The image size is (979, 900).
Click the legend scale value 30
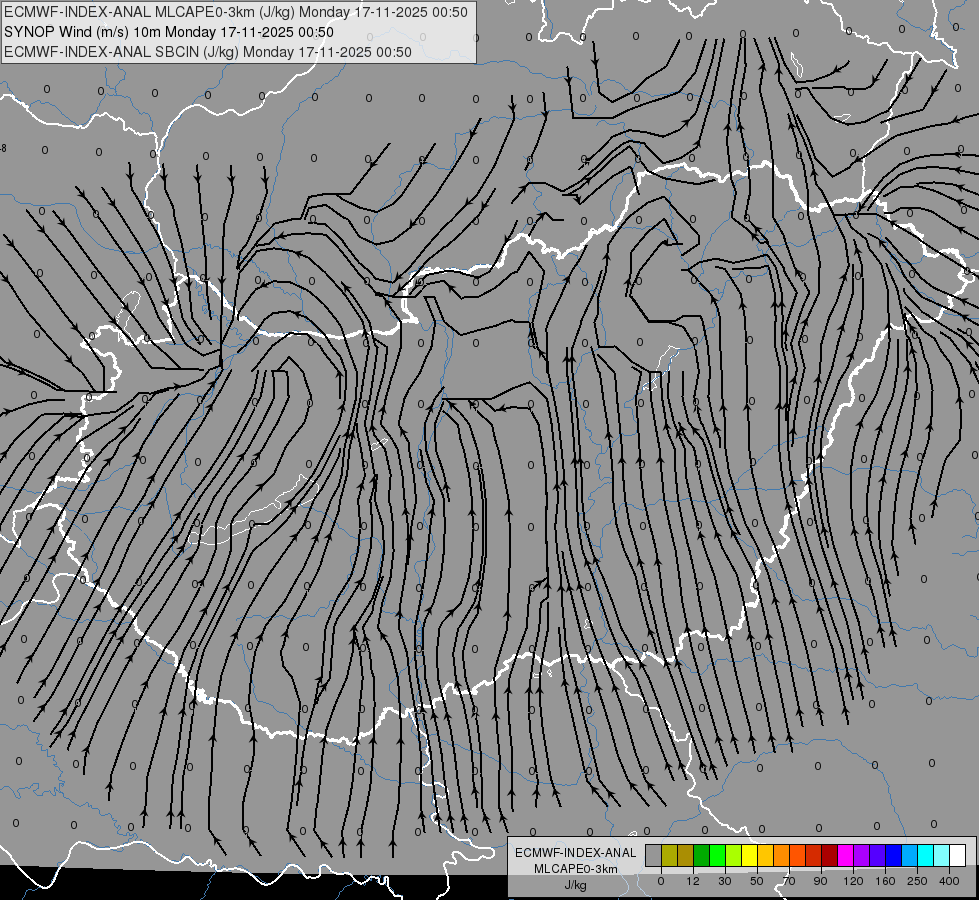(x=725, y=881)
